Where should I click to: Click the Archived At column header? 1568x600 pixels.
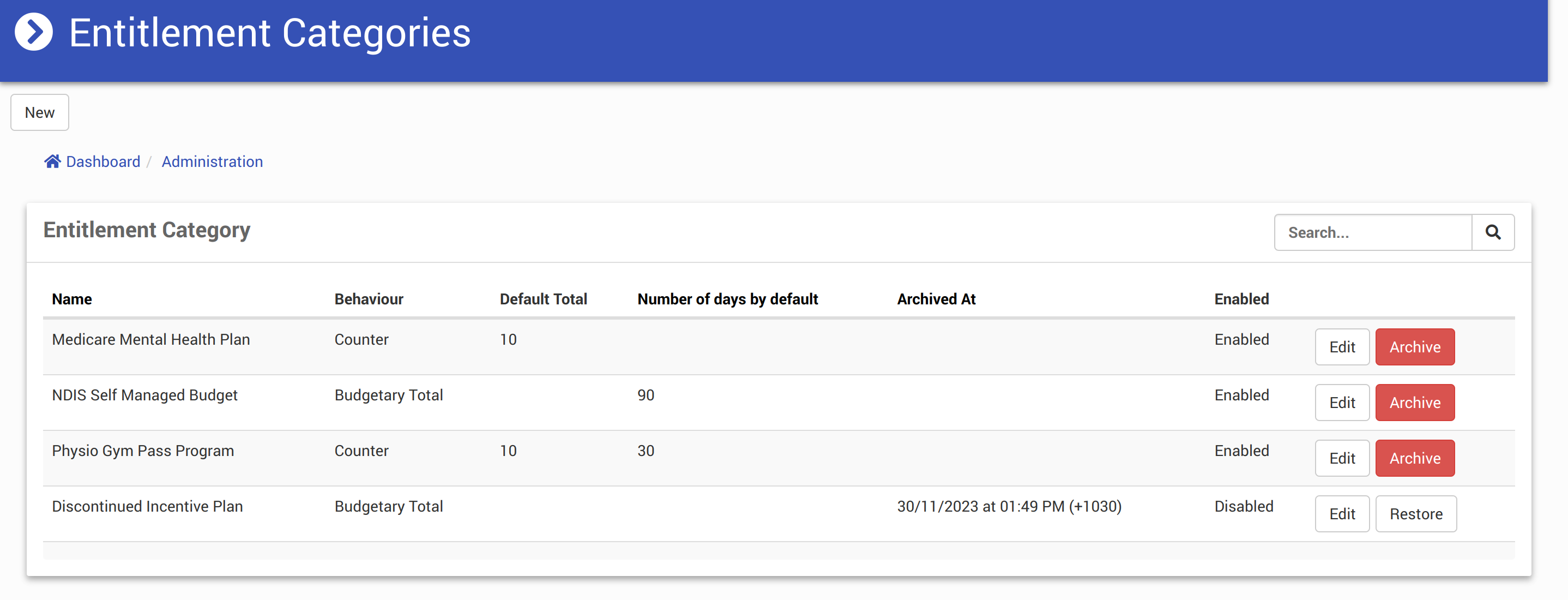pos(936,299)
